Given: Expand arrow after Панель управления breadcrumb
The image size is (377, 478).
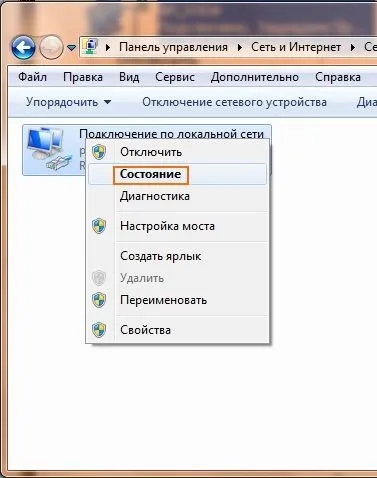Looking at the screenshot, I should [x=240, y=48].
